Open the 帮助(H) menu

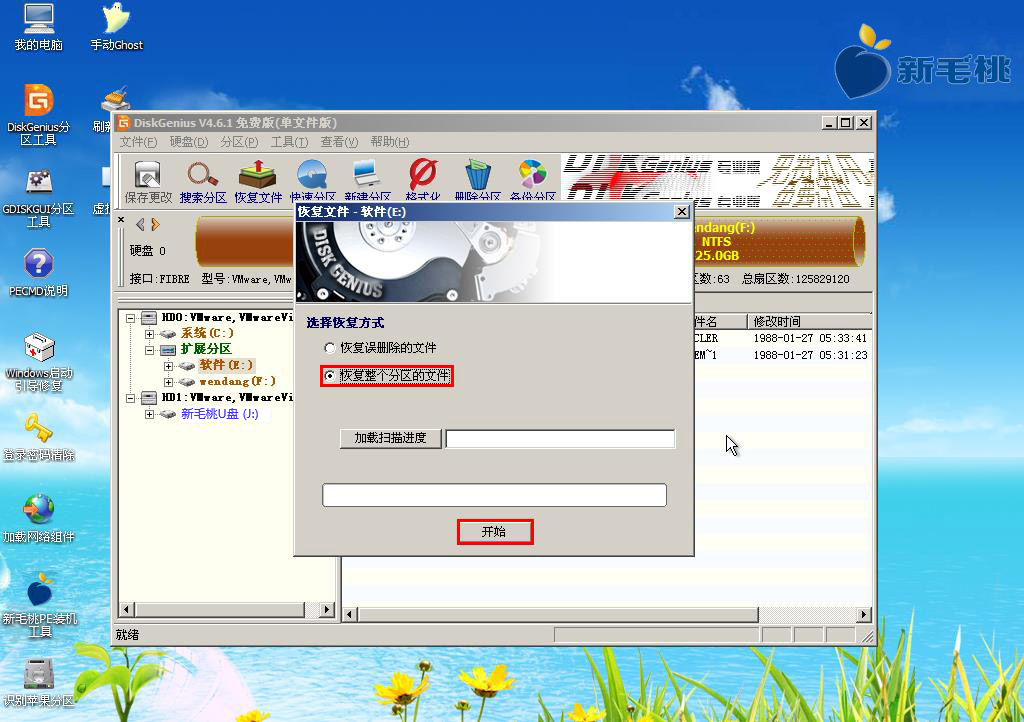pyautogui.click(x=390, y=142)
